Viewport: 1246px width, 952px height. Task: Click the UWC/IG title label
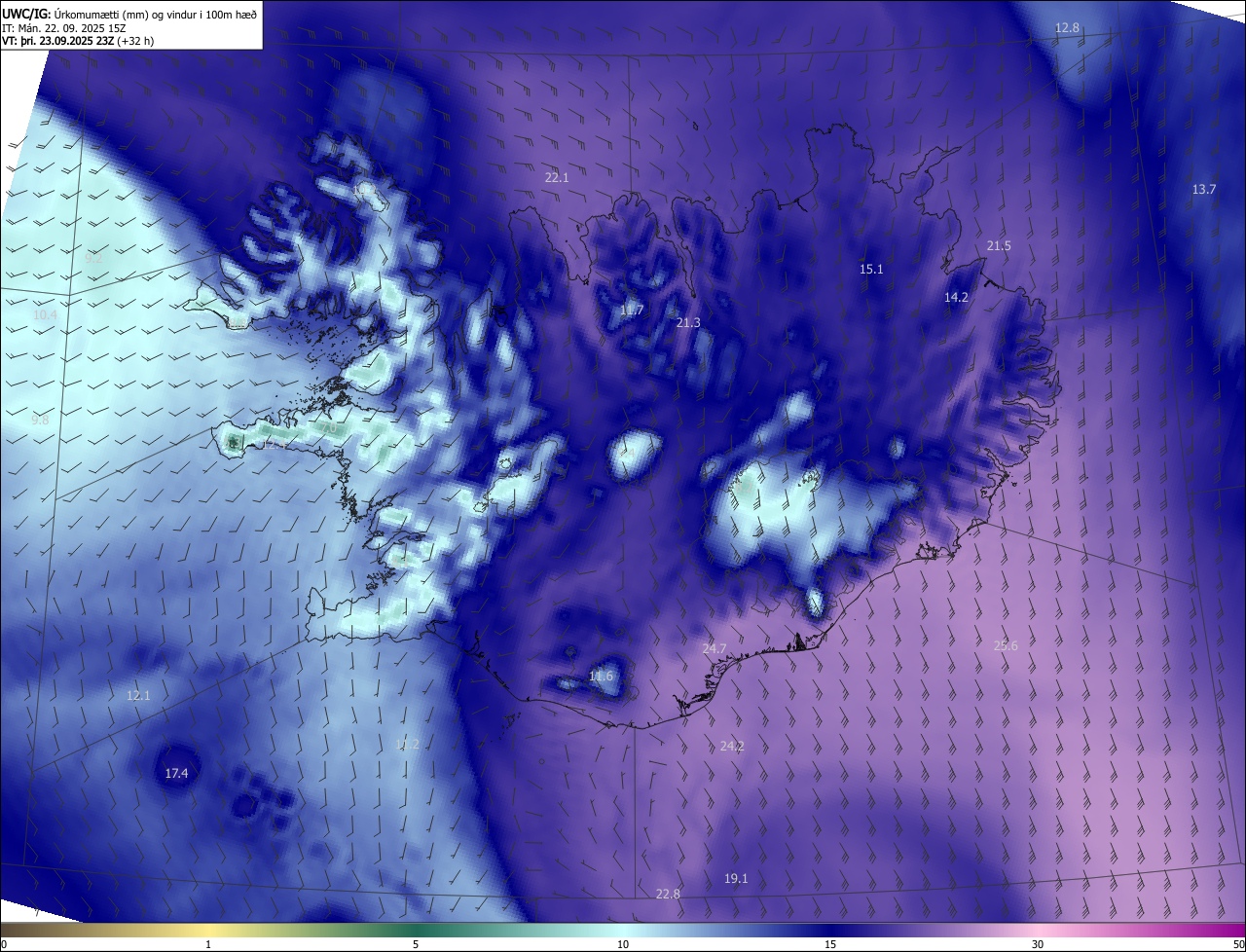[x=26, y=14]
